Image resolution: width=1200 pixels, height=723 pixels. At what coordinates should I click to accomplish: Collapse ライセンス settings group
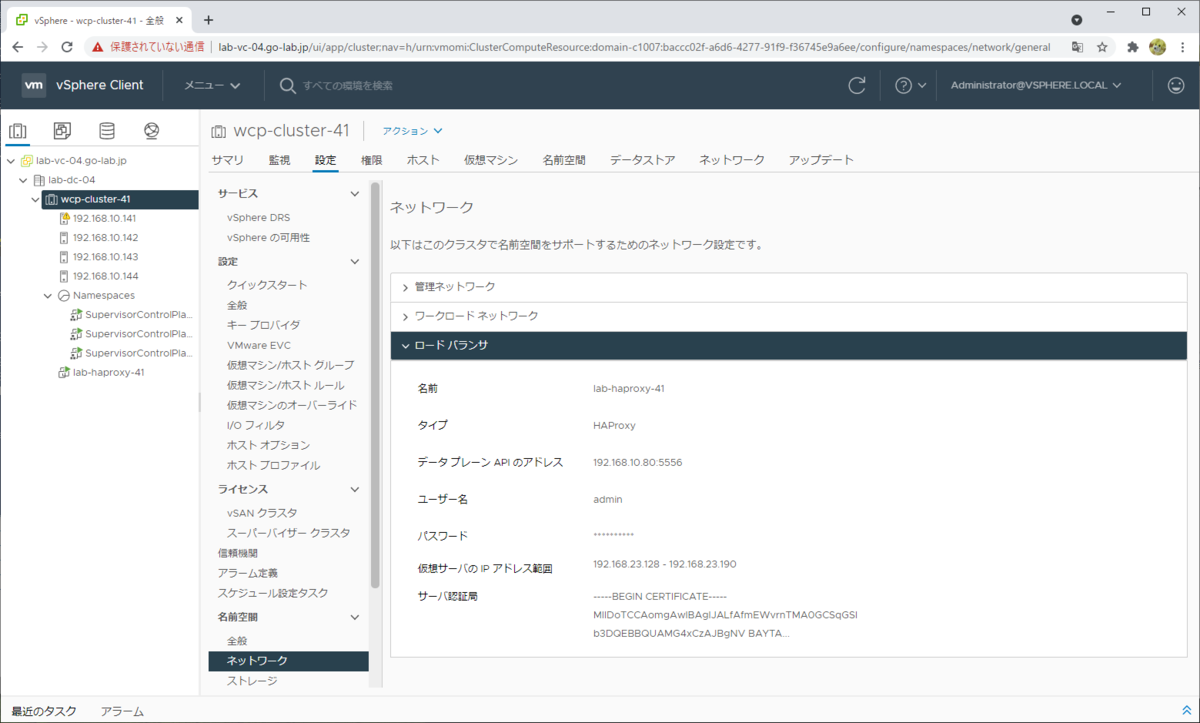click(x=354, y=489)
